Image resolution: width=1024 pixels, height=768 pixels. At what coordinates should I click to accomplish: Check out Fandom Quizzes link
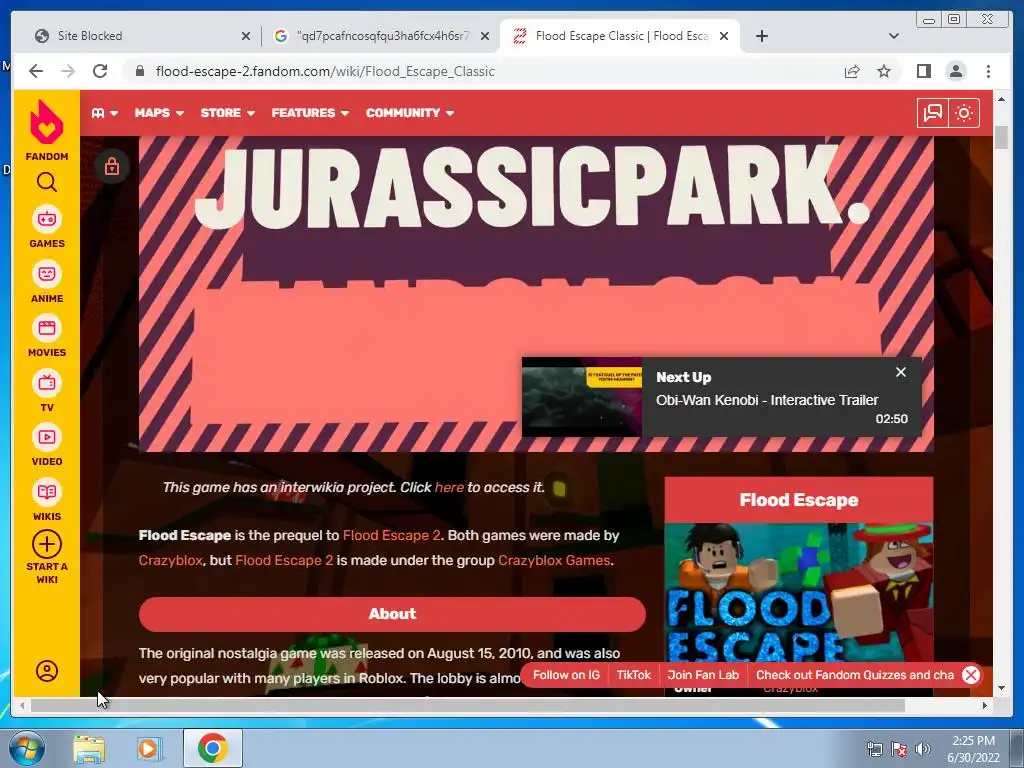[855, 675]
